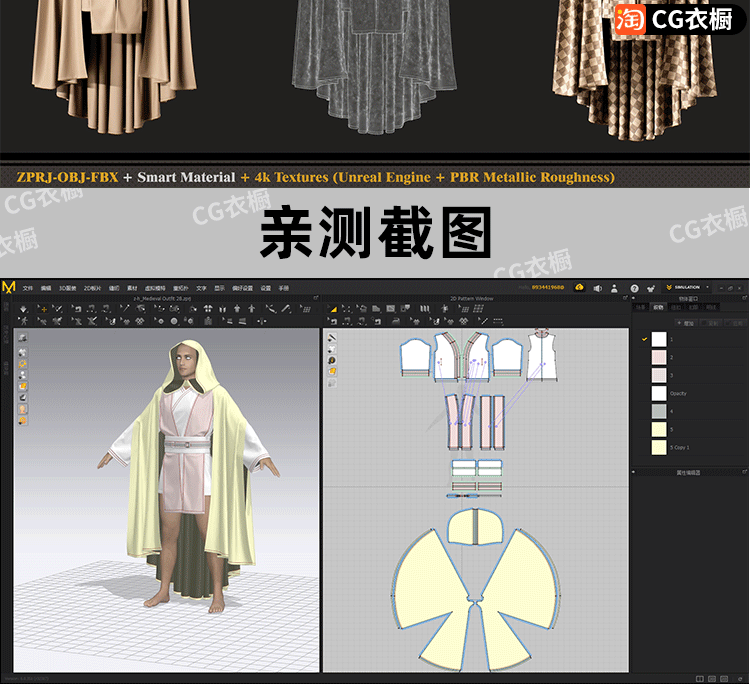The width and height of the screenshot is (750, 684).
Task: Click the running-figure pin tool in second row
Action: coord(24,321)
